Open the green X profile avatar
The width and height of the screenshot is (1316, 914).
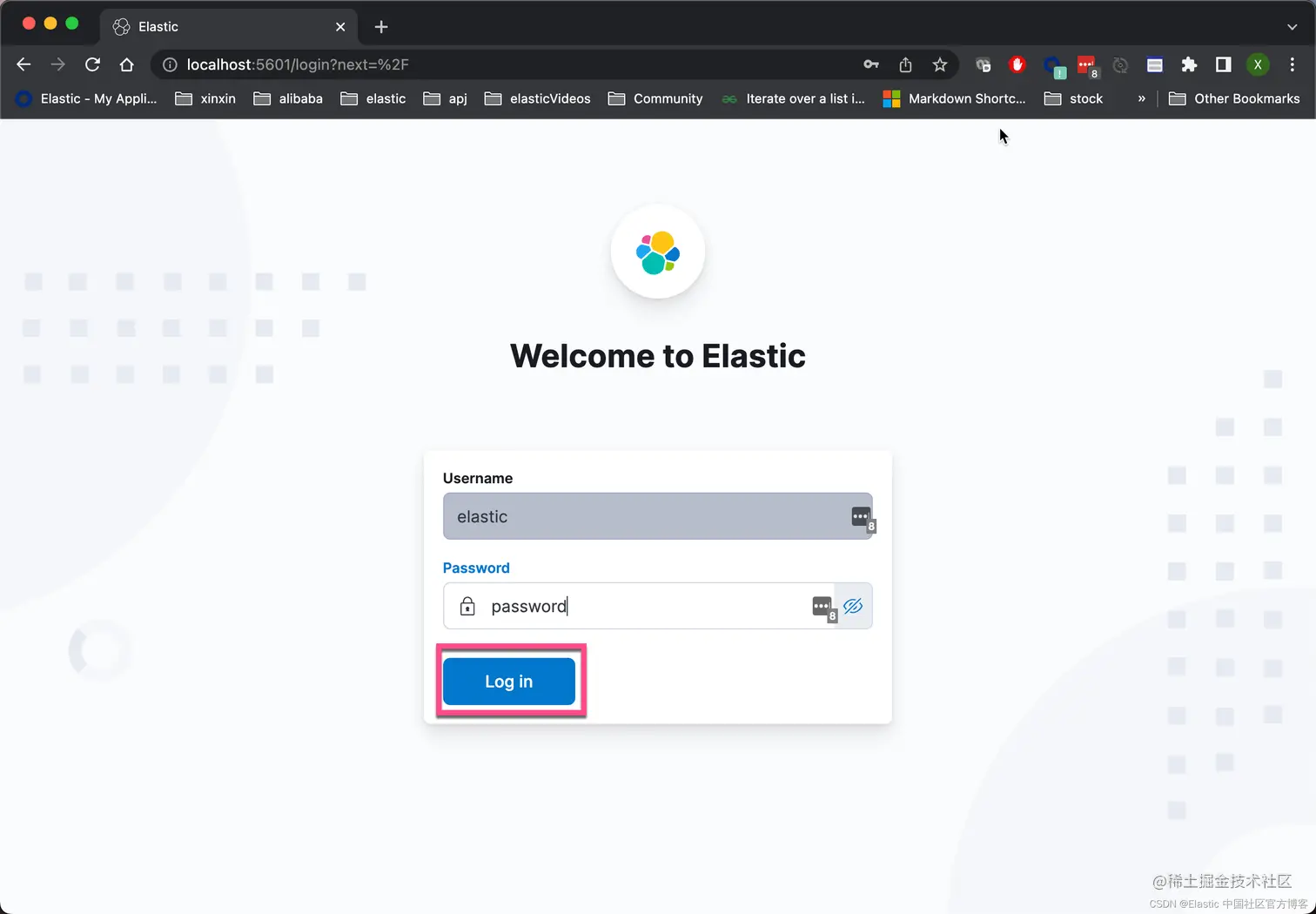tap(1258, 64)
